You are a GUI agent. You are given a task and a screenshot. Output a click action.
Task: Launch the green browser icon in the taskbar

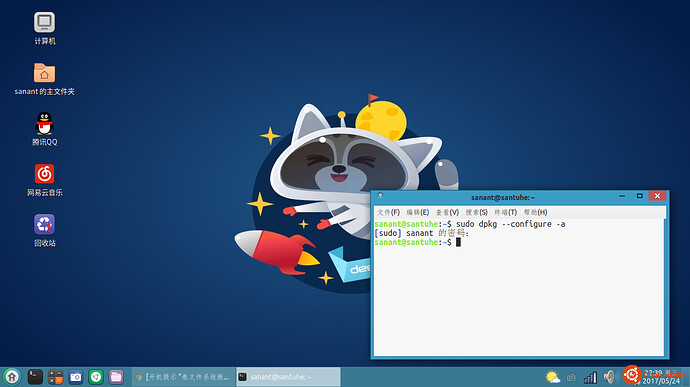coord(96,377)
